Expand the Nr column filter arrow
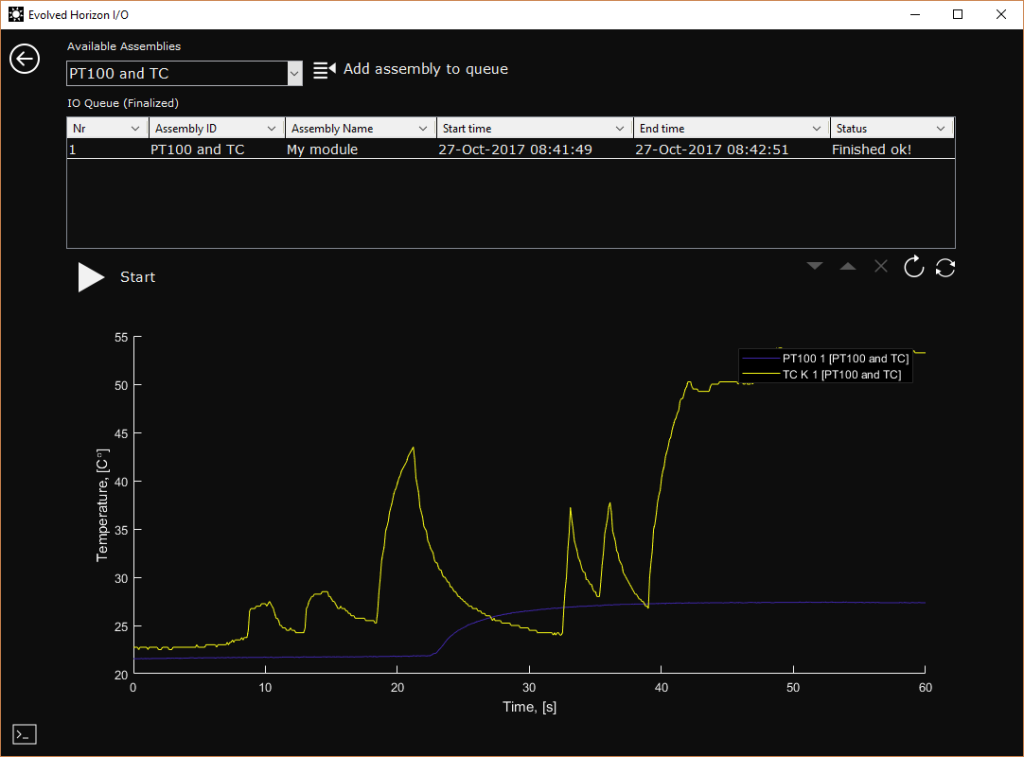1024x757 pixels. [x=136, y=129]
